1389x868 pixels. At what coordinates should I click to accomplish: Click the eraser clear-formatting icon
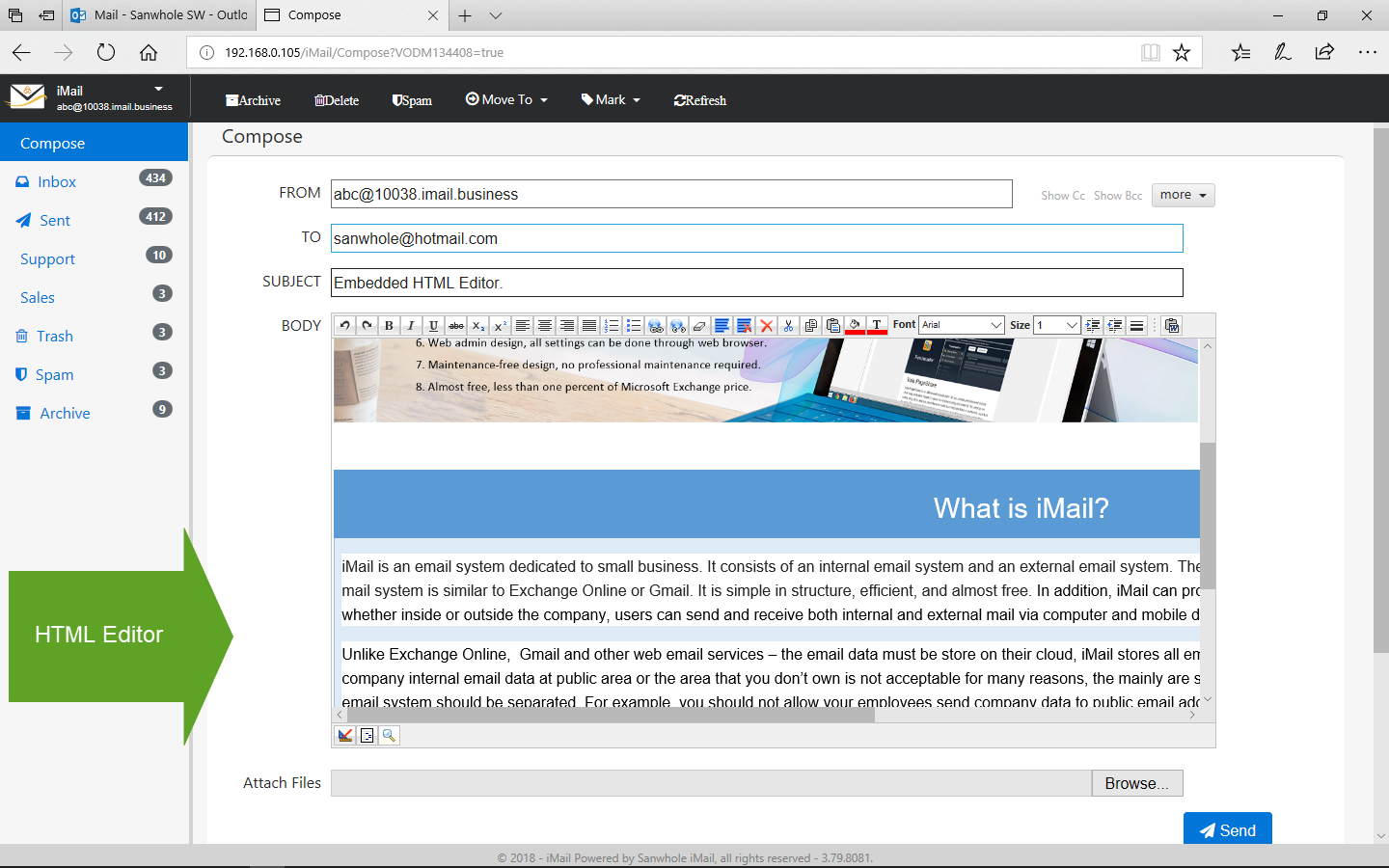point(700,325)
